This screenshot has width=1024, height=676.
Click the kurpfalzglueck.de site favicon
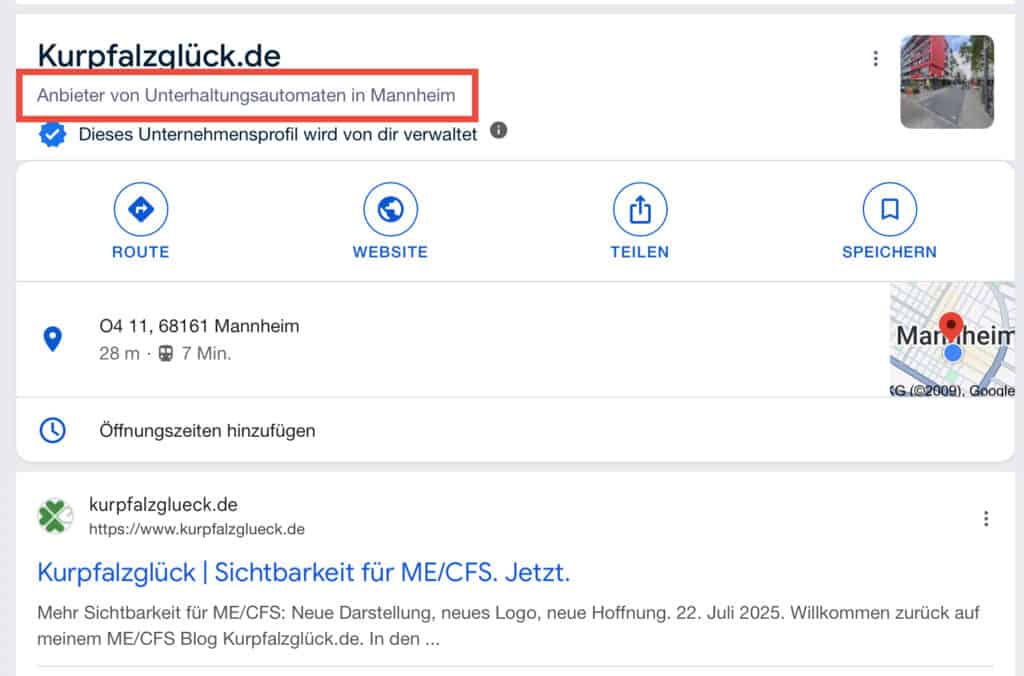coord(57,512)
